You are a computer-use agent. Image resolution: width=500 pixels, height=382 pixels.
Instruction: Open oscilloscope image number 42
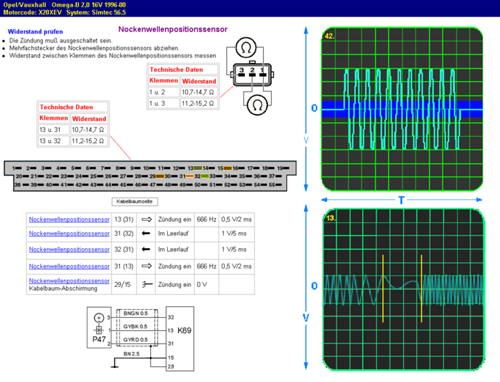(x=402, y=109)
